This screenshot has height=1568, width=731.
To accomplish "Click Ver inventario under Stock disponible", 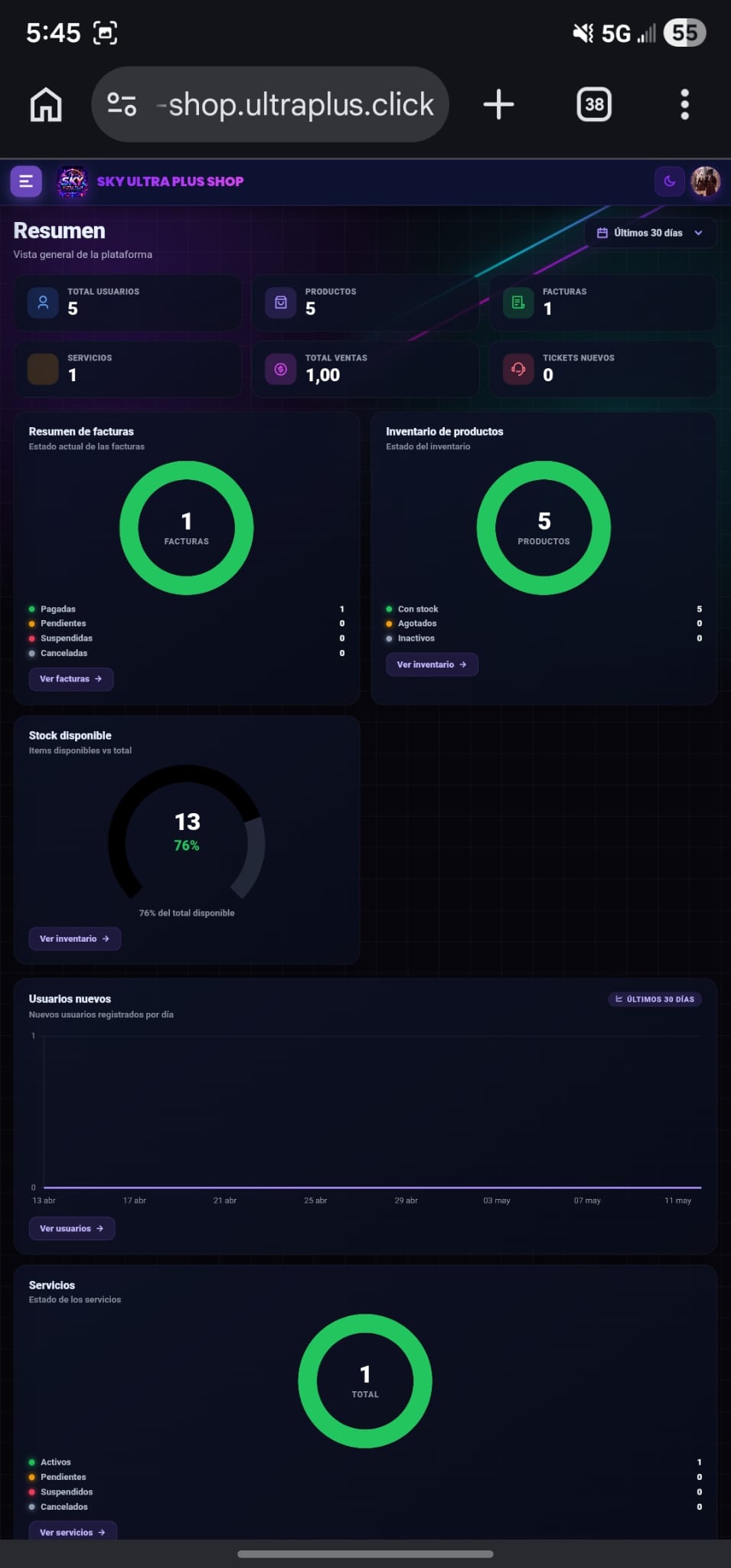I will (75, 939).
